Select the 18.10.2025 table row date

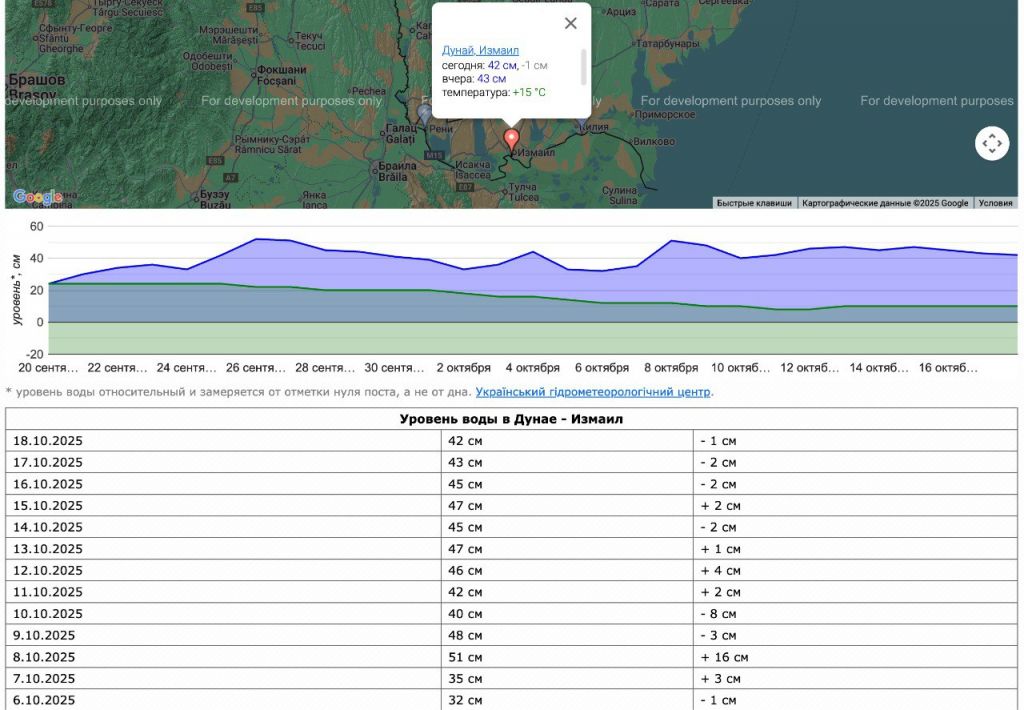click(x=47, y=441)
